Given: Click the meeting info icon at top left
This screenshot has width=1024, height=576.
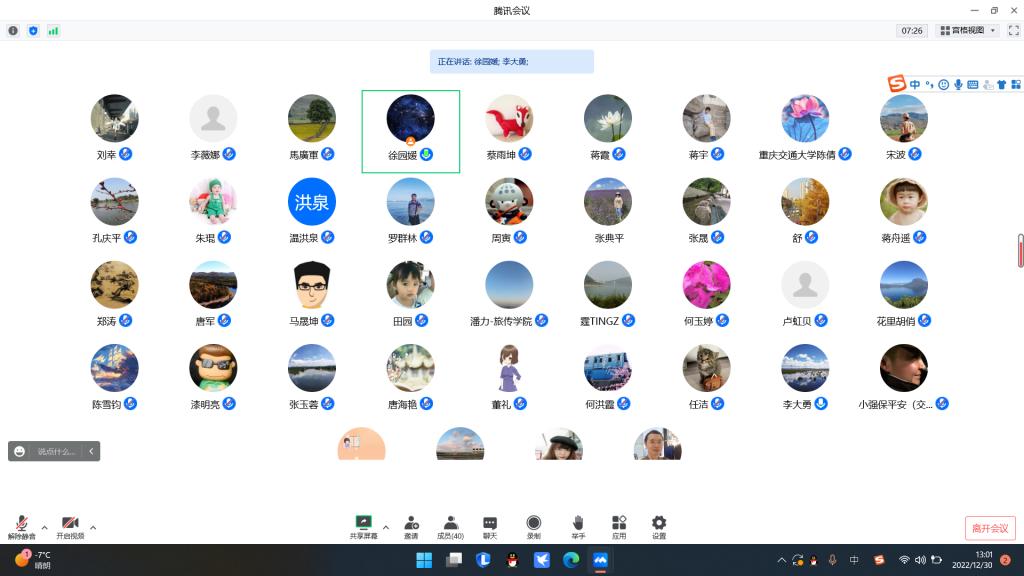Looking at the screenshot, I should tap(13, 31).
